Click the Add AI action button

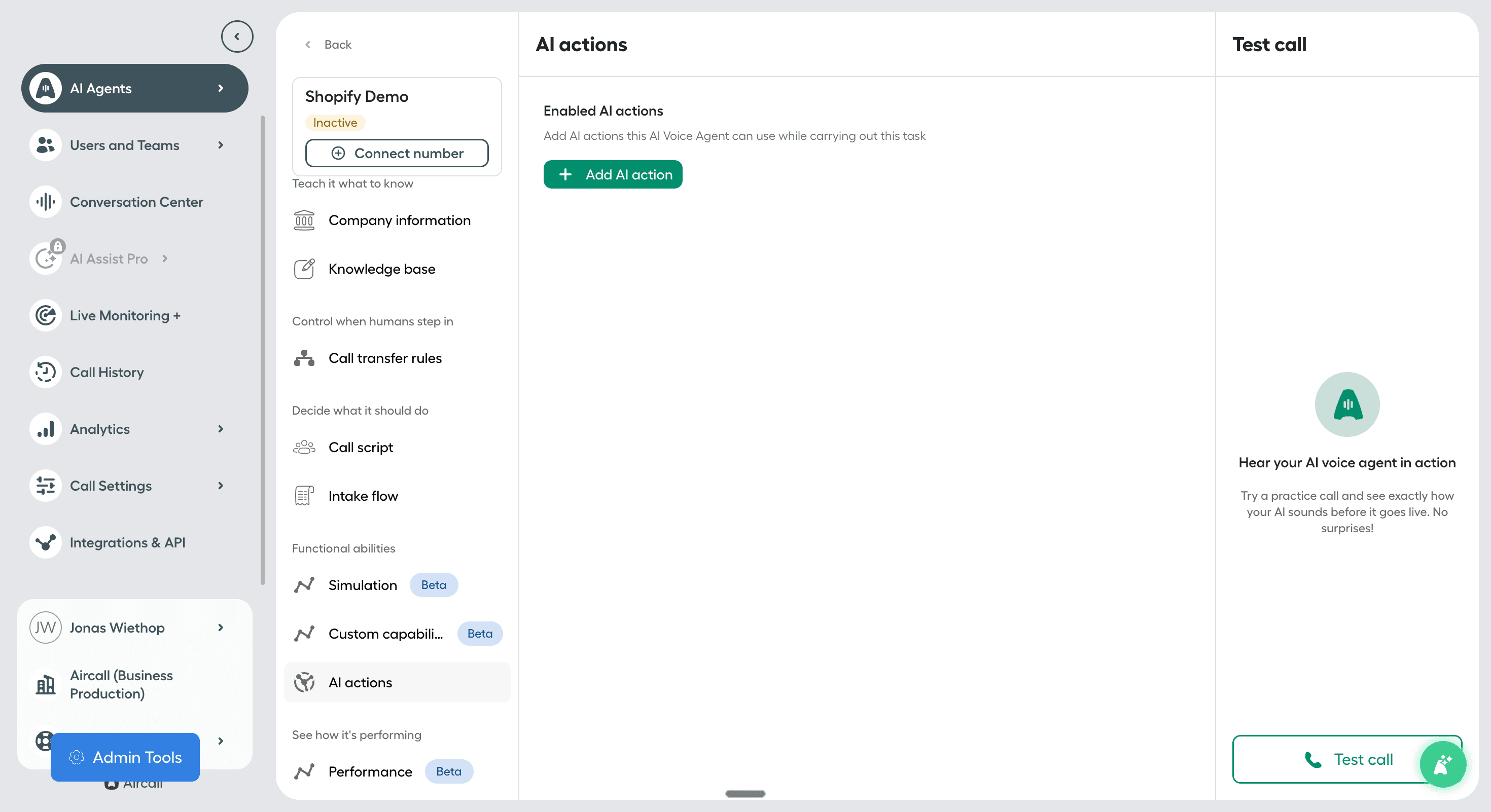[x=613, y=174]
